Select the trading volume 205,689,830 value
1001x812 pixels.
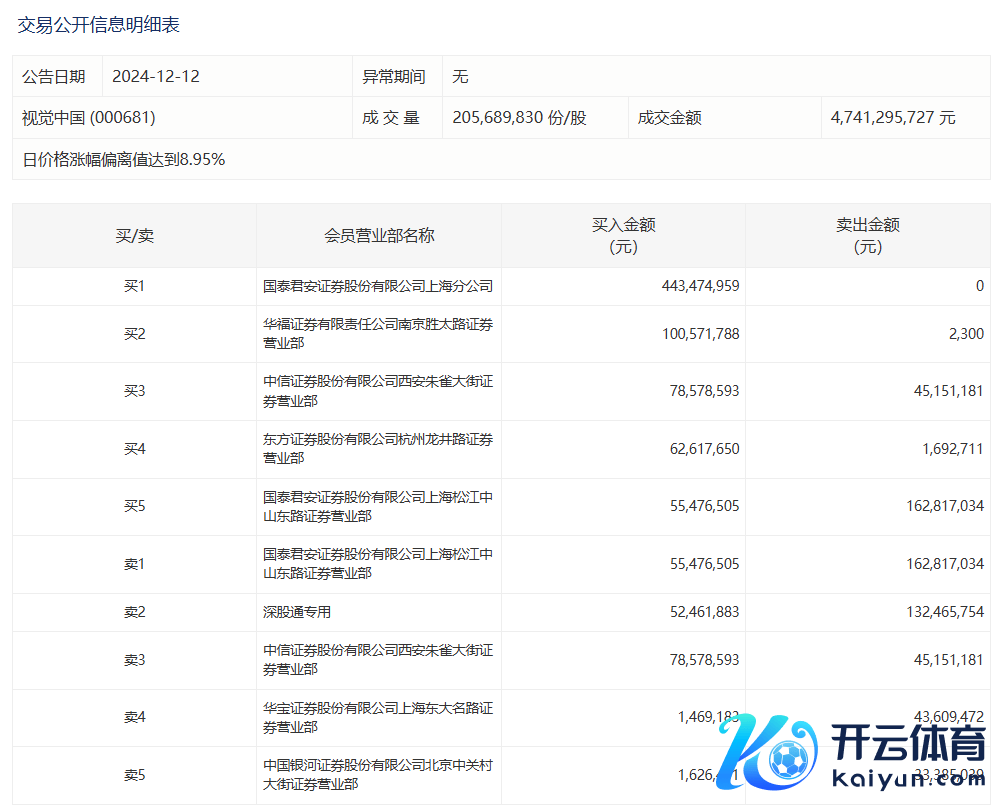[519, 118]
